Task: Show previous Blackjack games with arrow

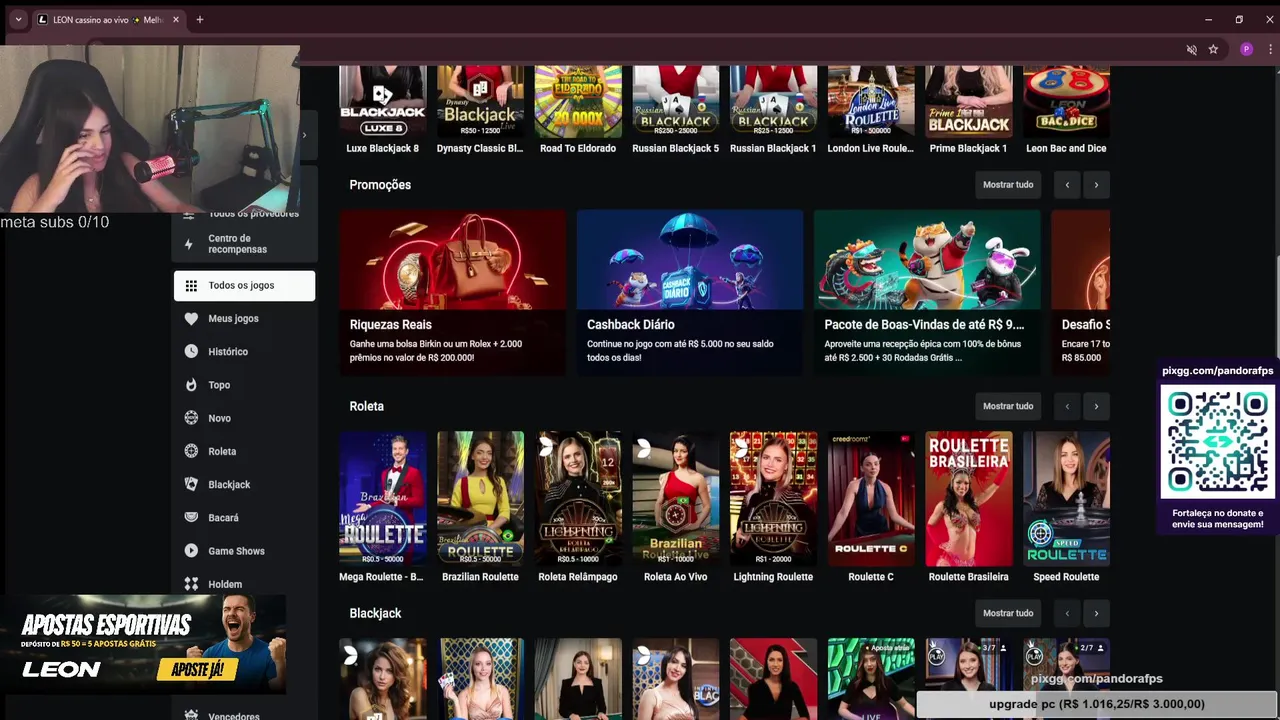Action: (1067, 613)
